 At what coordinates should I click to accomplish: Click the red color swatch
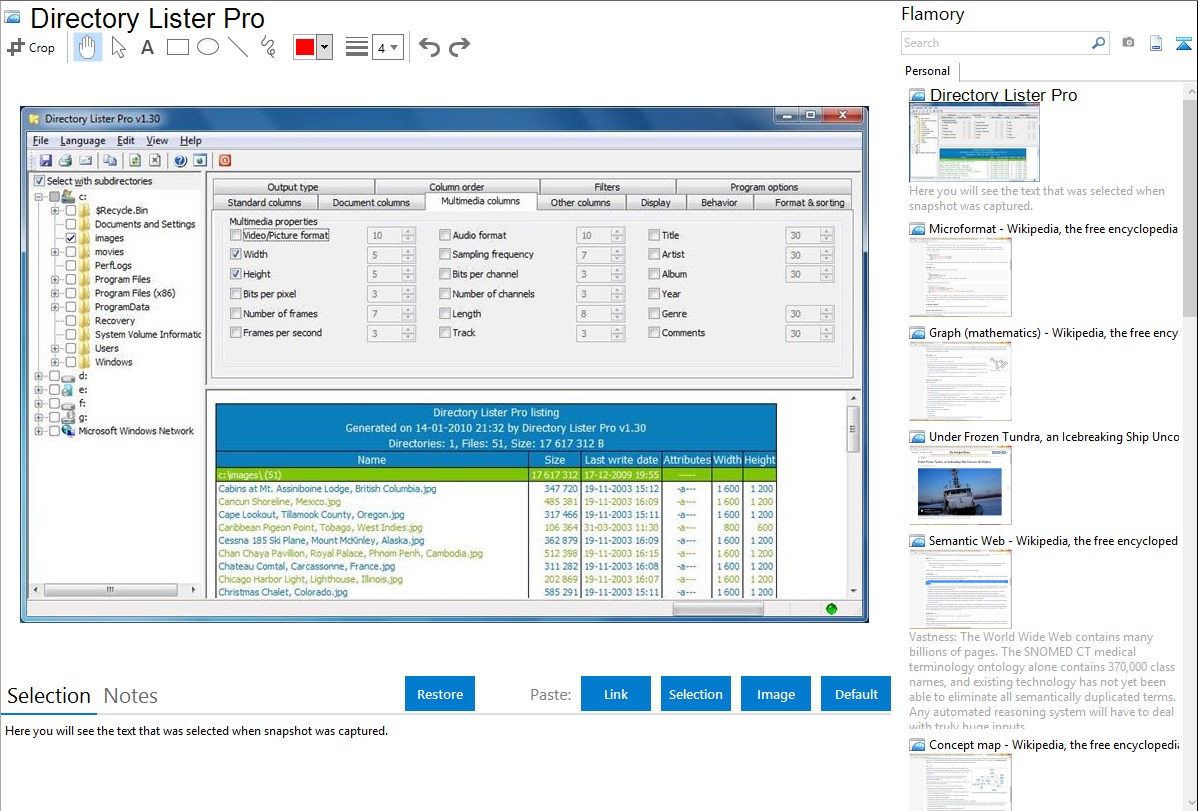coord(305,47)
